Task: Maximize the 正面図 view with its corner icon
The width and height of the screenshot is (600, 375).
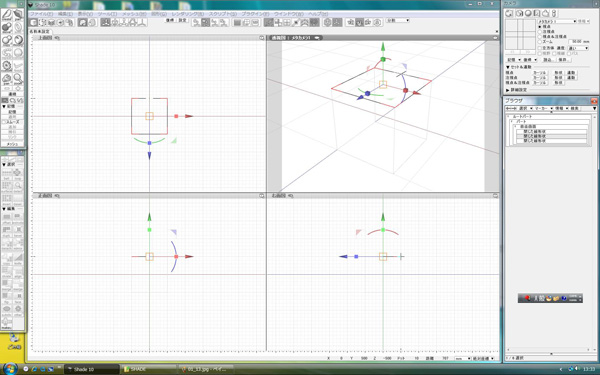Action: click(262, 196)
